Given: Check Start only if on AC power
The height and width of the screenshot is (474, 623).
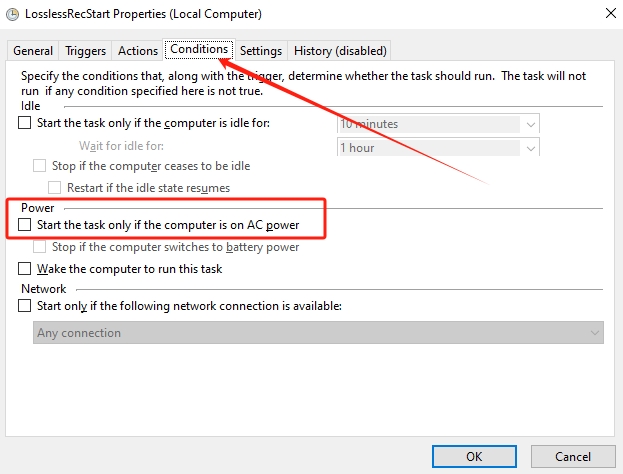Looking at the screenshot, I should pos(25,225).
